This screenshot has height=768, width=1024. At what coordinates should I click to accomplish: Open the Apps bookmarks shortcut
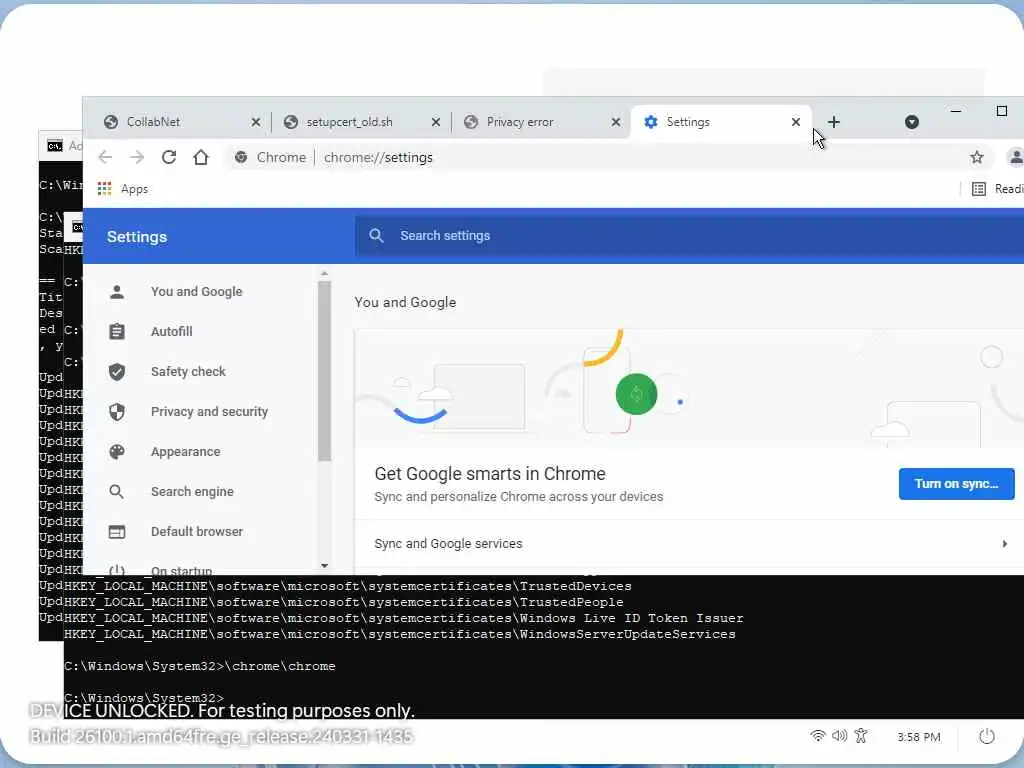pyautogui.click(x=123, y=189)
